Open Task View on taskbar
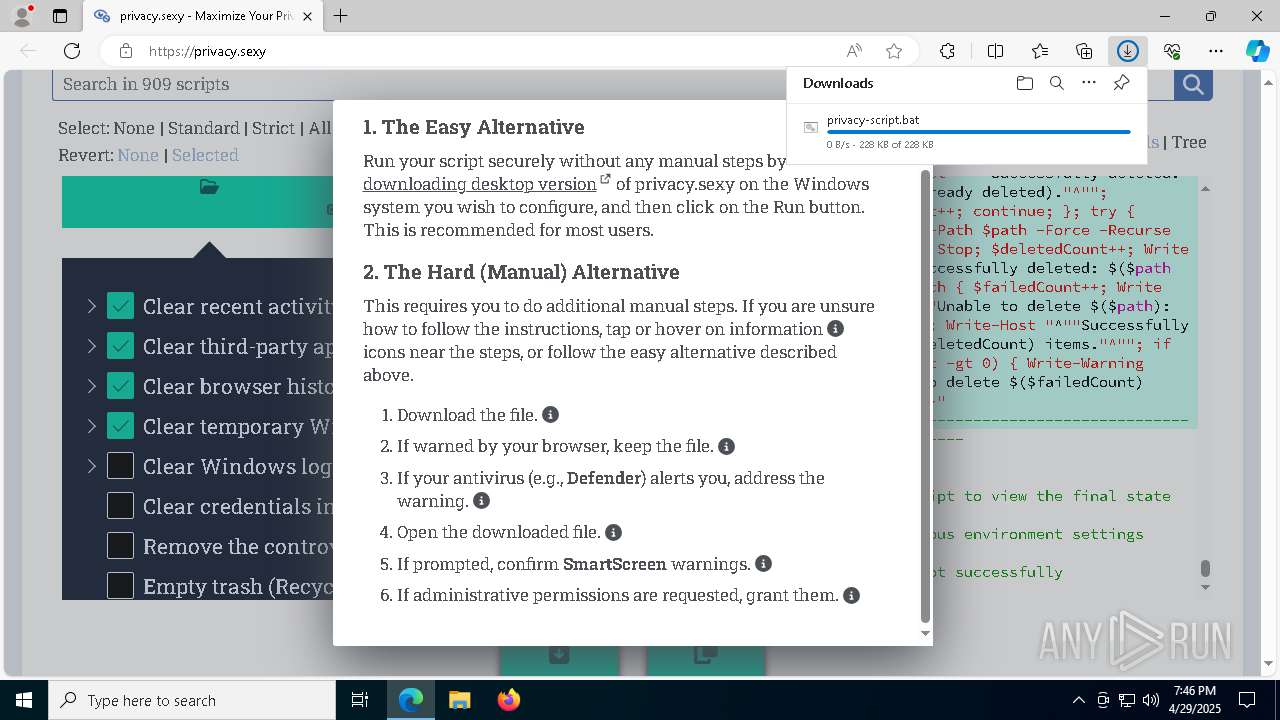 coord(360,700)
